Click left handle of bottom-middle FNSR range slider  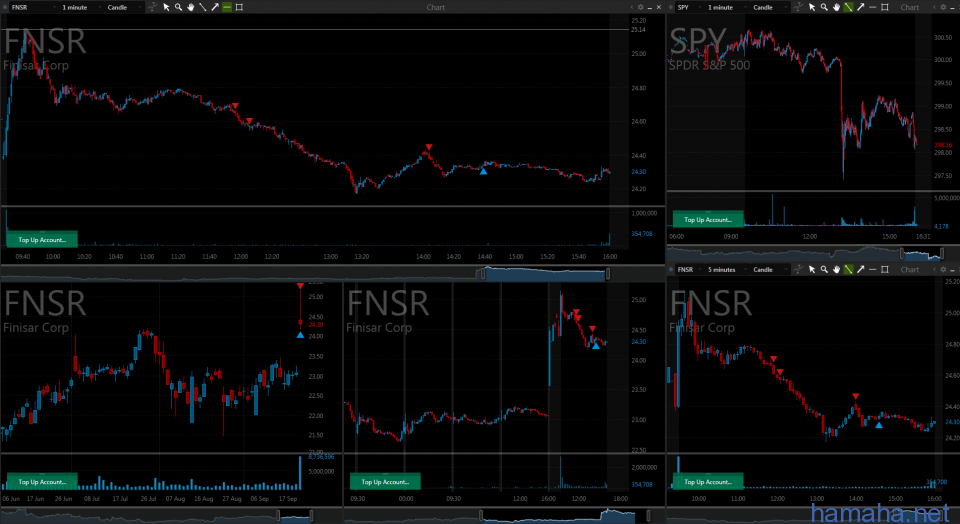[x=481, y=515]
